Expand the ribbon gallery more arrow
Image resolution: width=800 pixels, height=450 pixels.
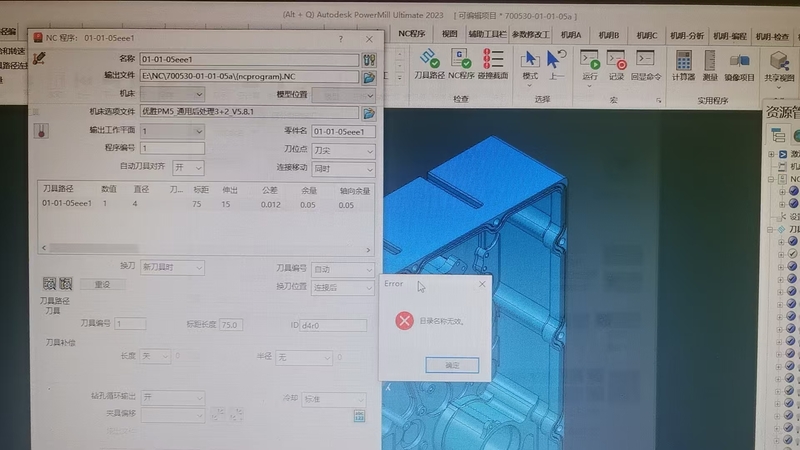[399, 78]
